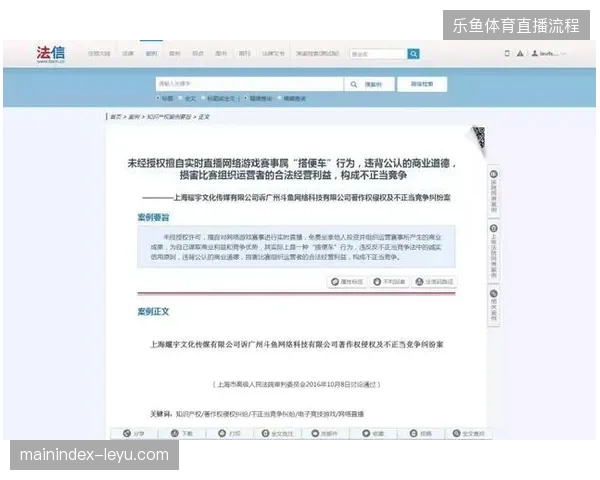Click the 全文查找 button in bottom toolbar
The width and height of the screenshot is (600, 480).
[468, 433]
